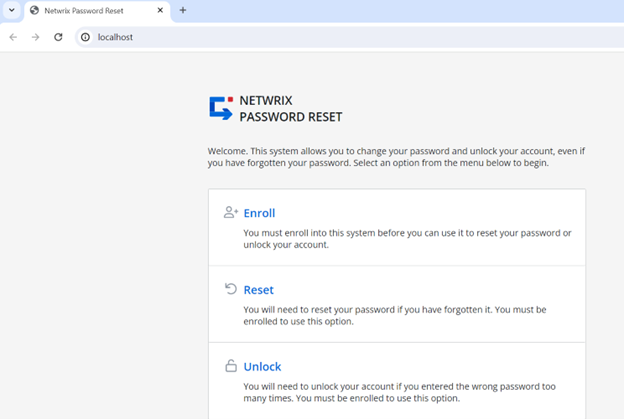This screenshot has height=419, width=624.
Task: Click the globe favicon on the browser tab
Action: [x=35, y=10]
